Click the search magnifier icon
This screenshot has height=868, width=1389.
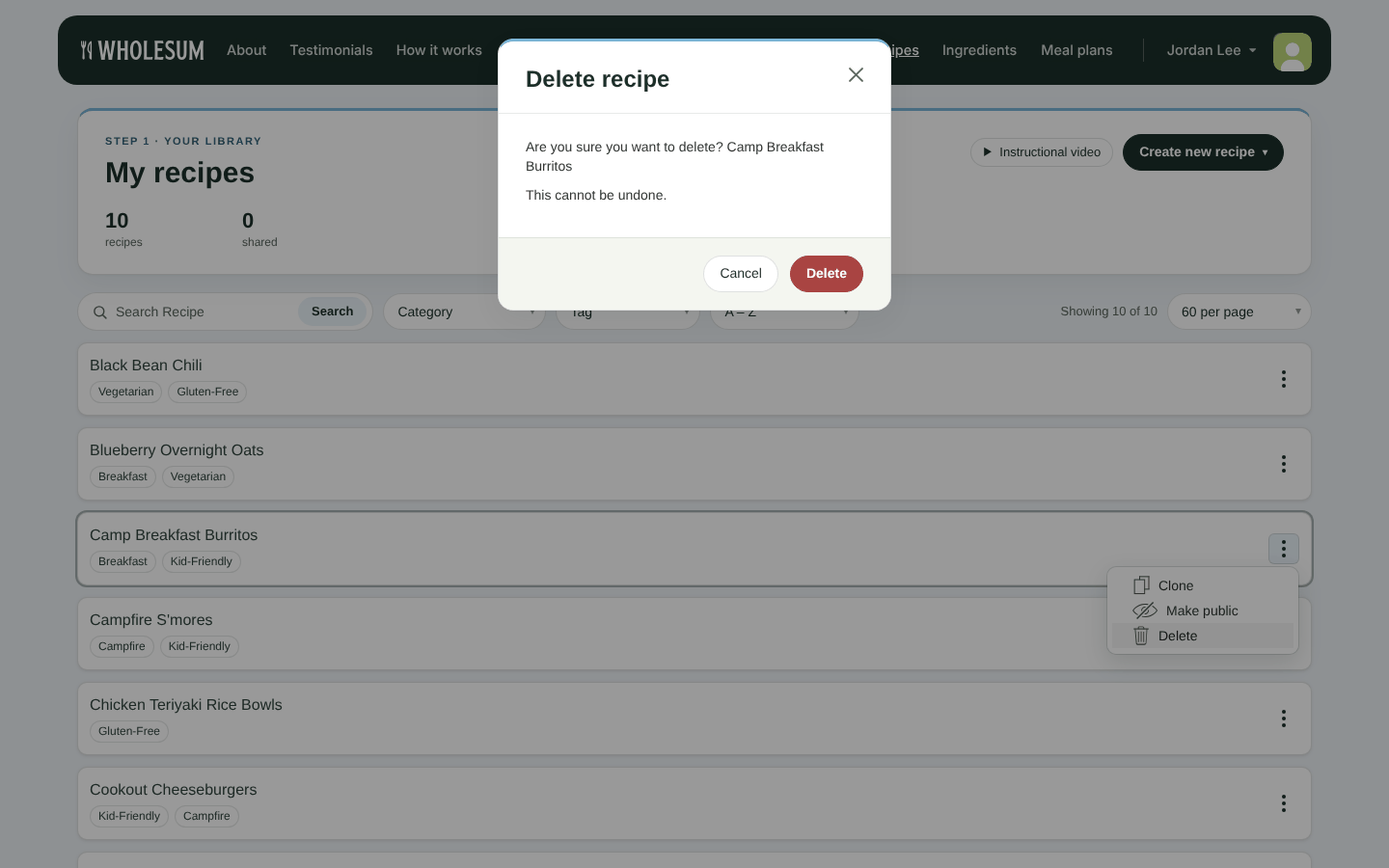(100, 312)
